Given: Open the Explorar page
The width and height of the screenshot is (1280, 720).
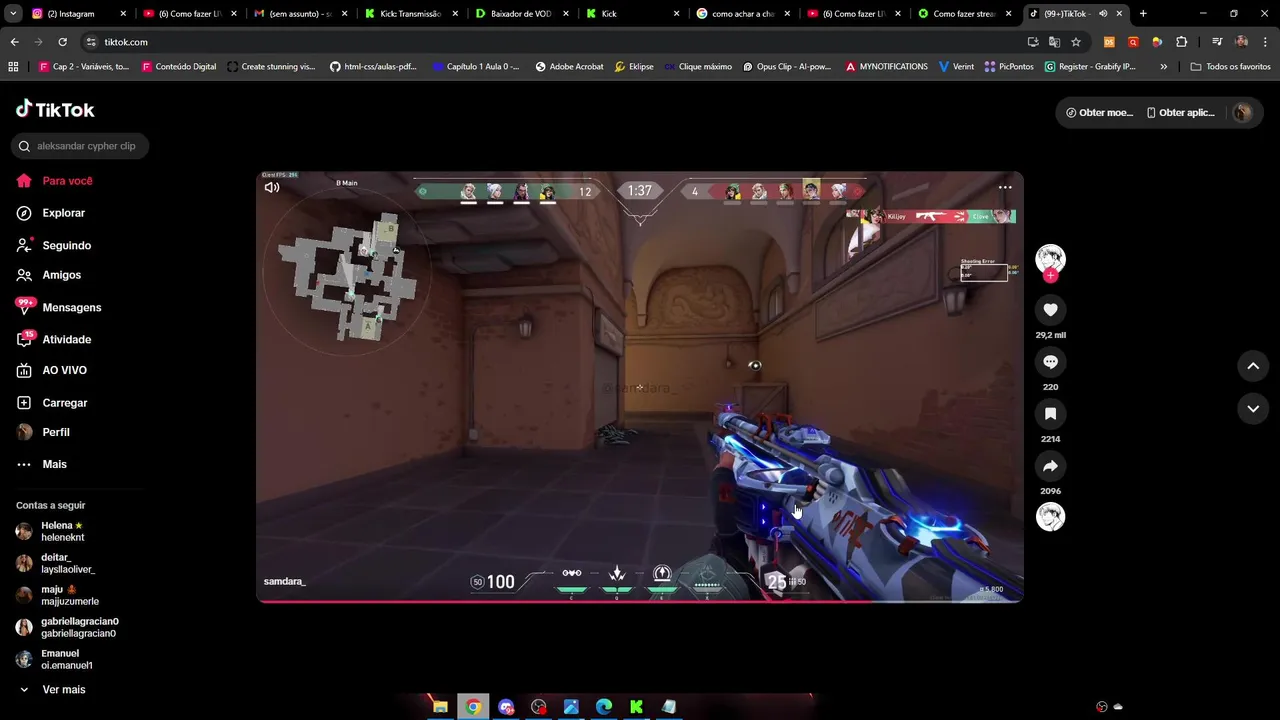Looking at the screenshot, I should click(x=51, y=213).
